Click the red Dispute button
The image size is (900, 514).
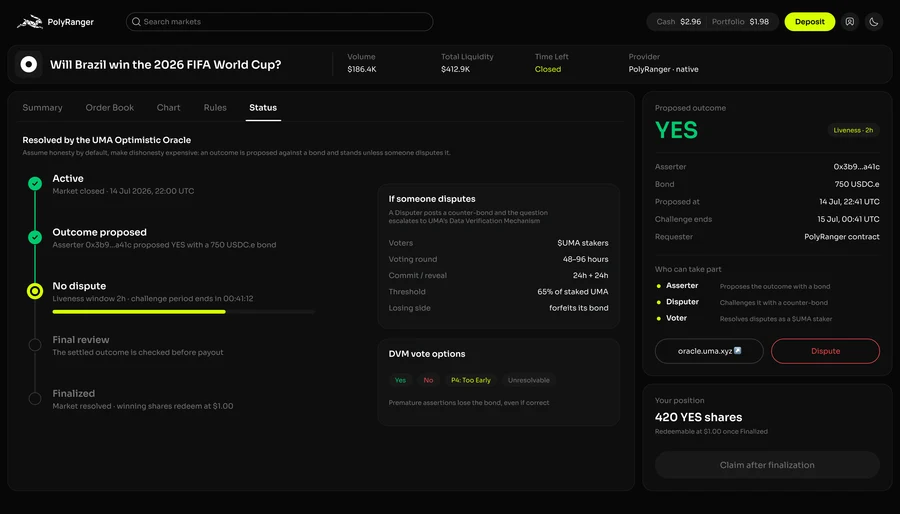[x=825, y=351]
